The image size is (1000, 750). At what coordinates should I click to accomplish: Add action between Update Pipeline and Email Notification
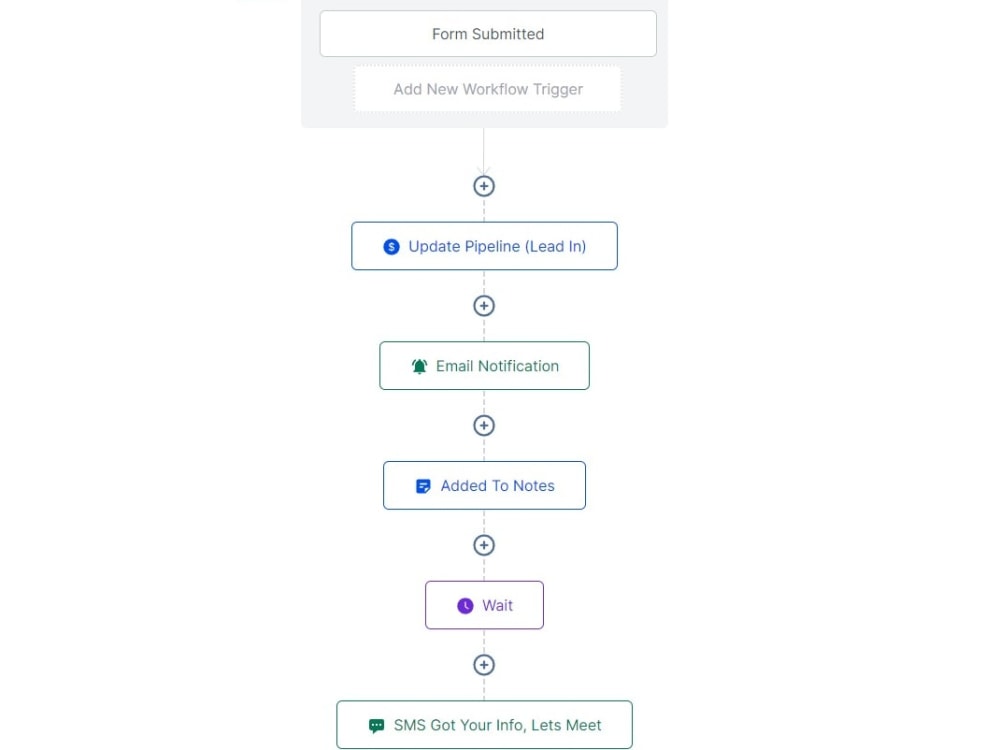coord(484,306)
